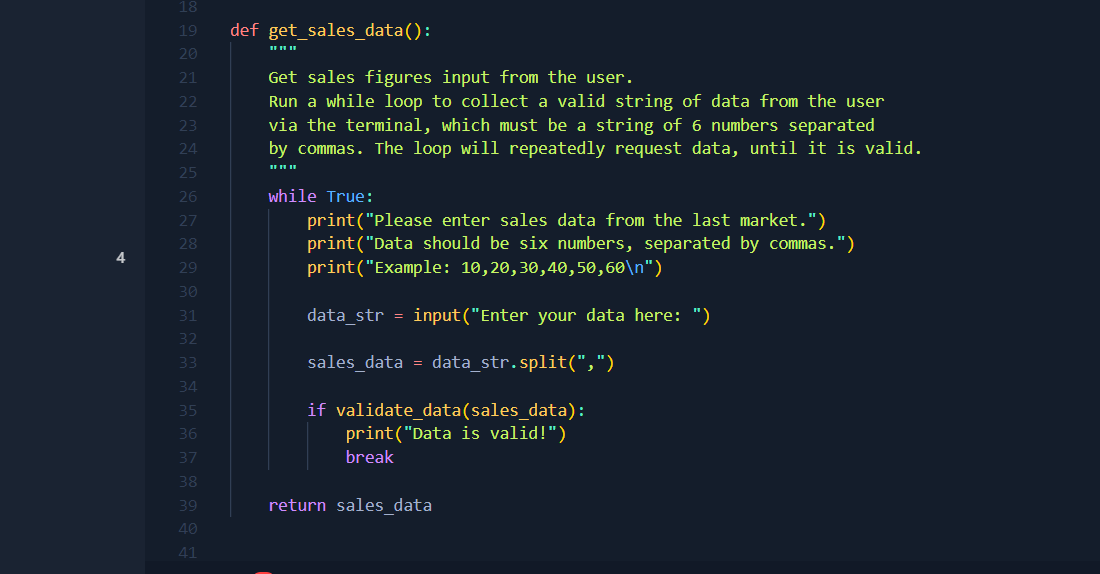Click the True keyword after while
The height and width of the screenshot is (574, 1100).
[x=345, y=197]
